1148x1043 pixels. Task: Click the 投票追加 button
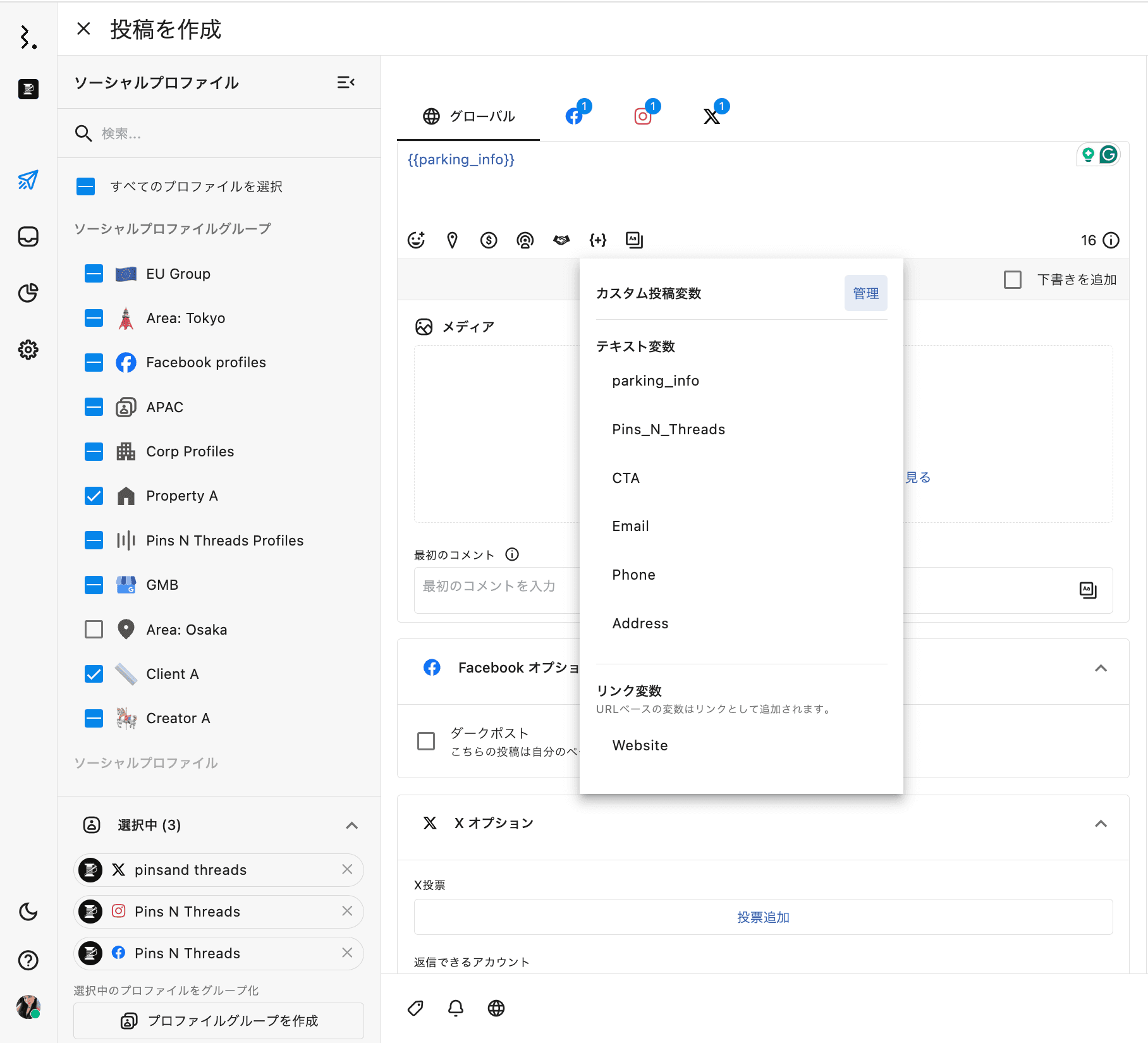click(x=763, y=917)
